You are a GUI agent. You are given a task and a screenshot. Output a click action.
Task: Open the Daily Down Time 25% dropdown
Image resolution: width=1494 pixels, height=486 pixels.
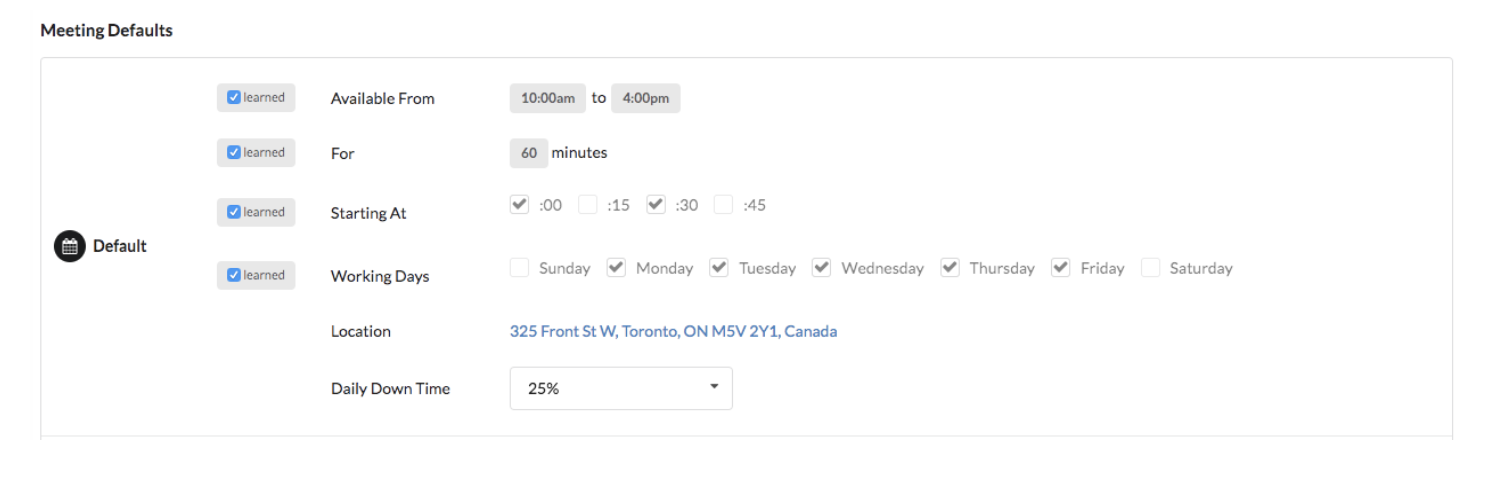621,388
